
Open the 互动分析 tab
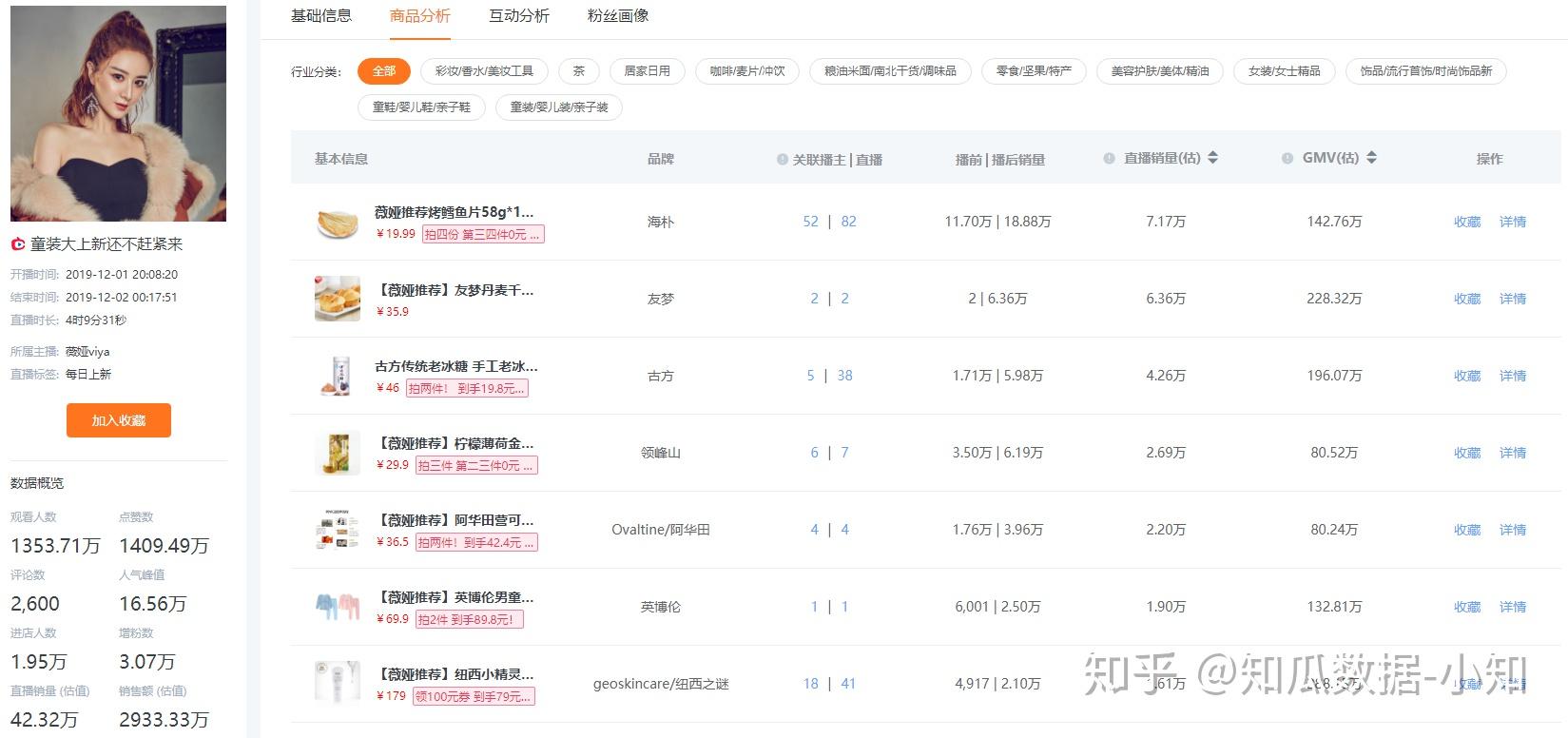click(x=519, y=16)
